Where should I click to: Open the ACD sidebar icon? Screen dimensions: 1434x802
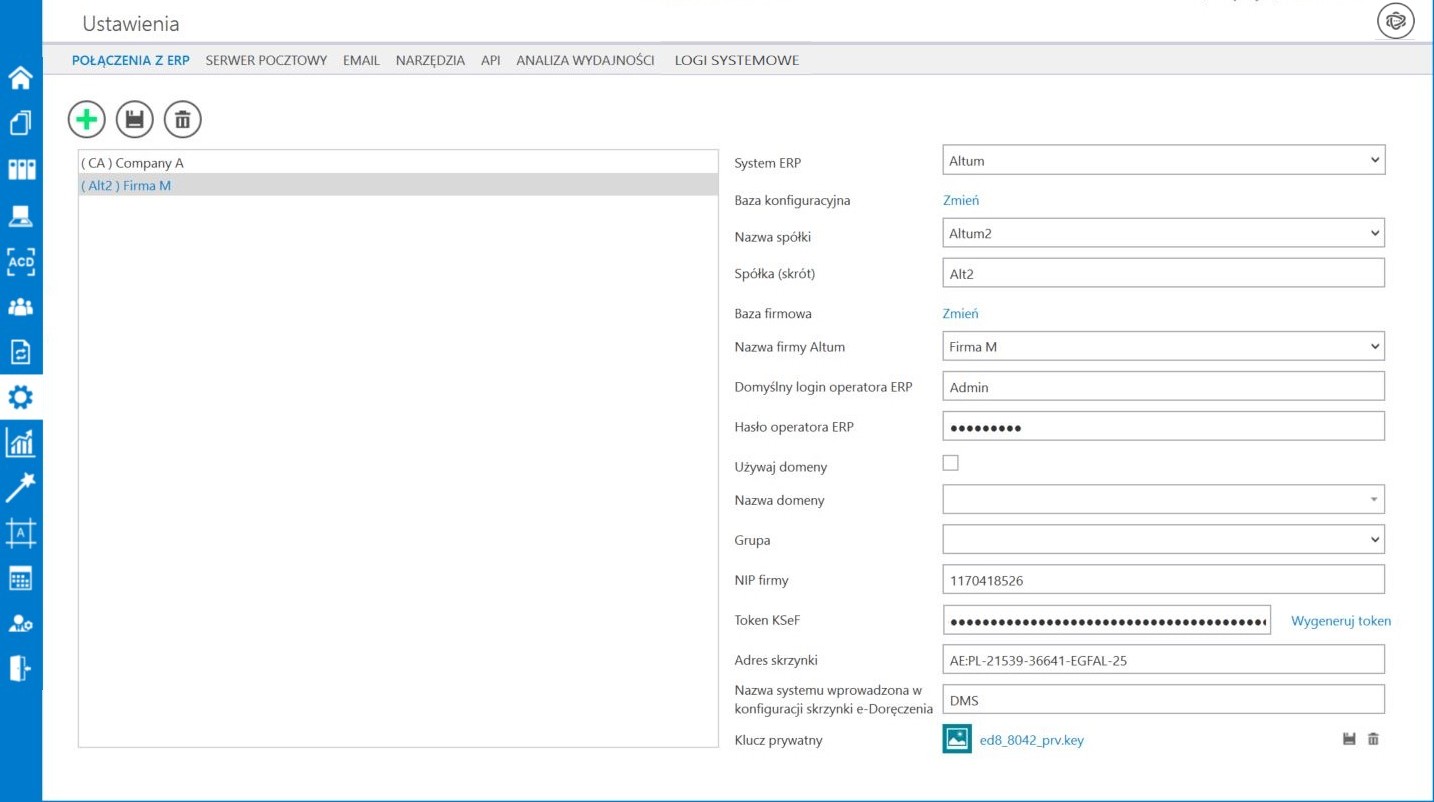pyautogui.click(x=21, y=262)
